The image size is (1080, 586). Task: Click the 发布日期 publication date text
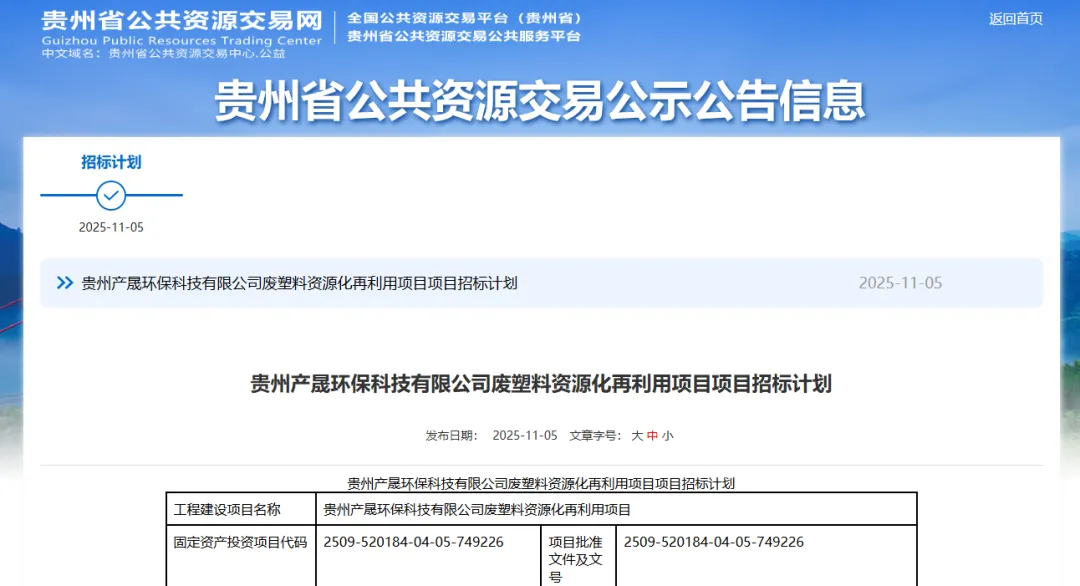pos(491,436)
